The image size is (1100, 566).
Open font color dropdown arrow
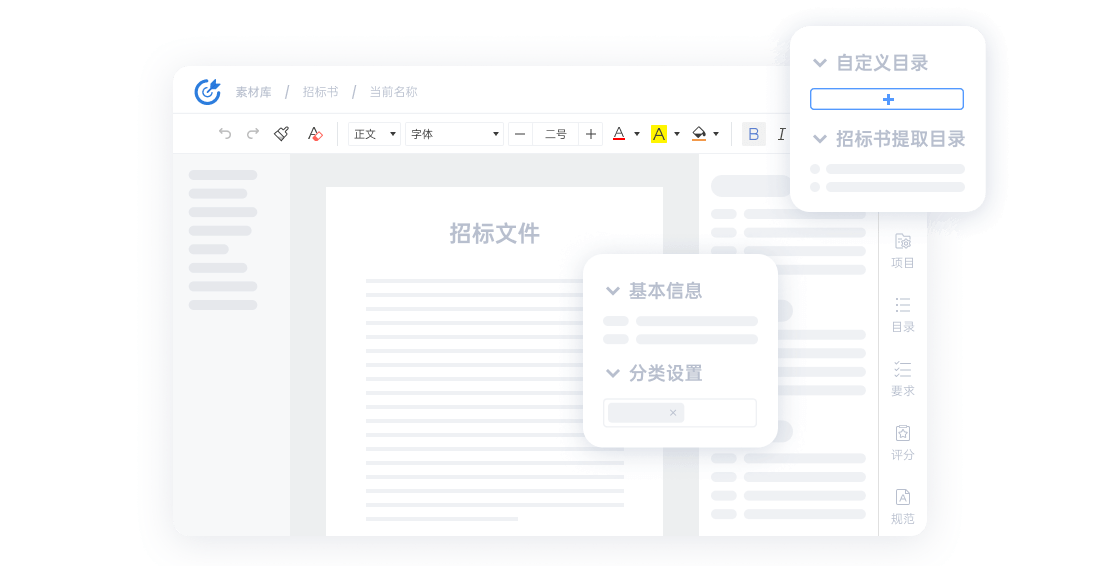click(637, 134)
